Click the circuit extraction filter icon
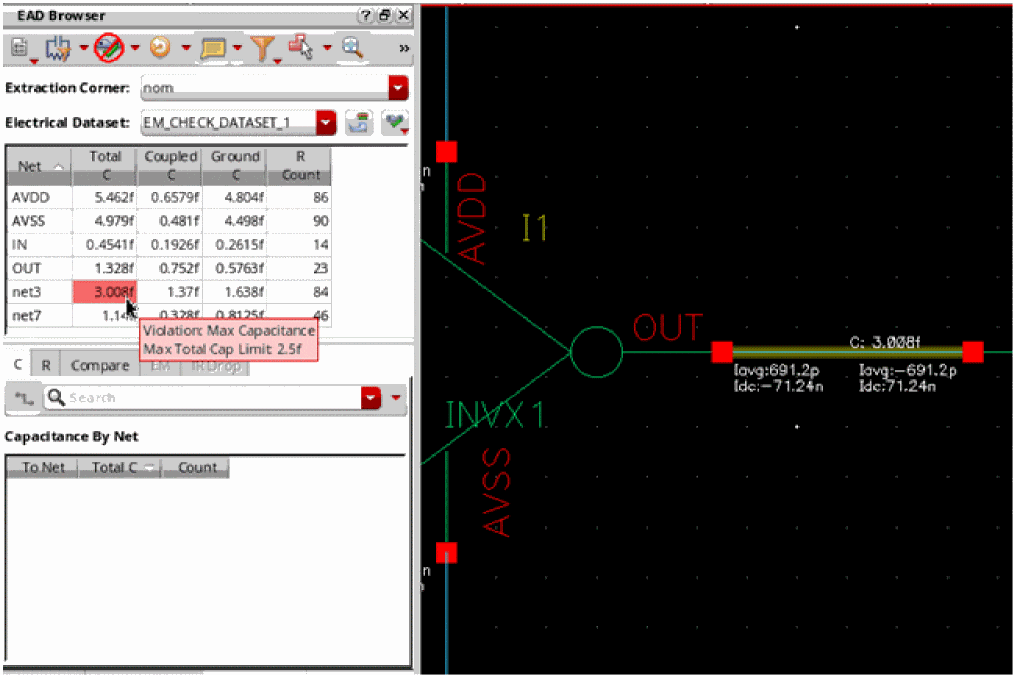The image size is (1013, 675). tap(57, 47)
